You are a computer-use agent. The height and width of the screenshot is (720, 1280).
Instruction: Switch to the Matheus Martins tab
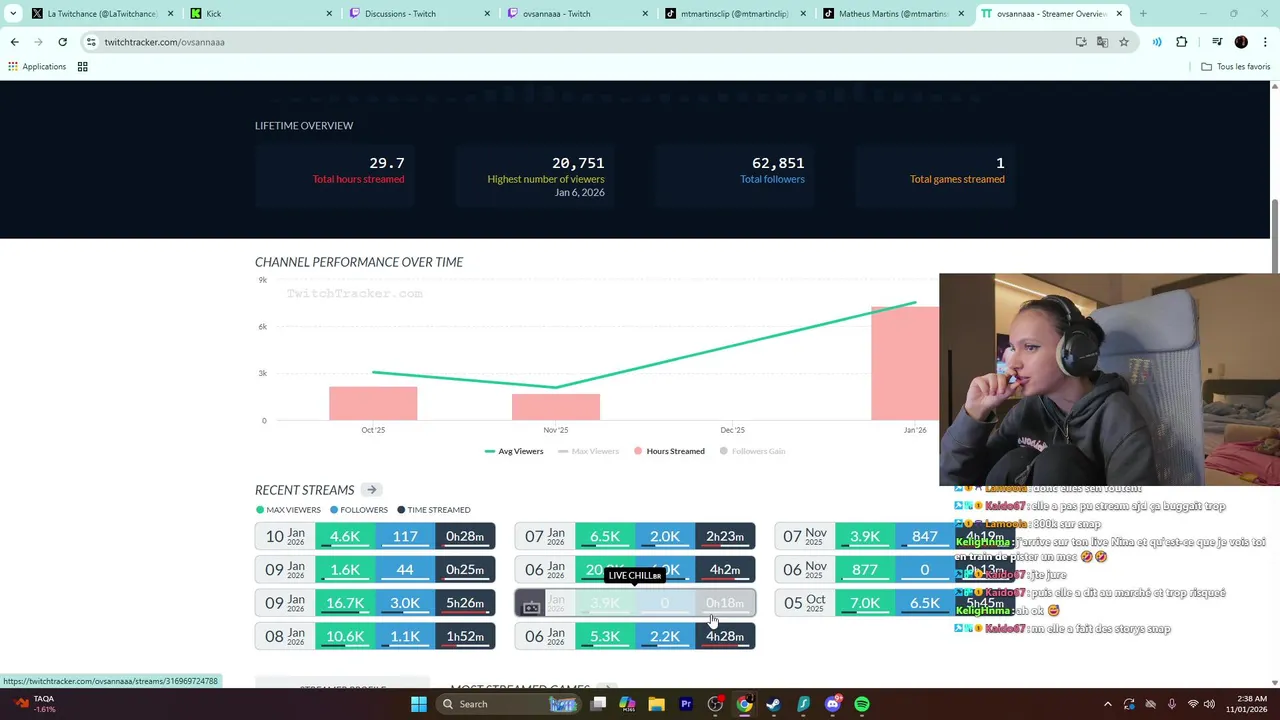(894, 14)
